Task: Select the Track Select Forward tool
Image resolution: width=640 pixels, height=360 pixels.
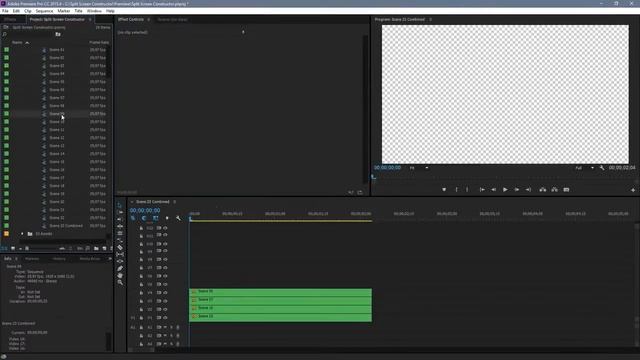Action: point(120,212)
